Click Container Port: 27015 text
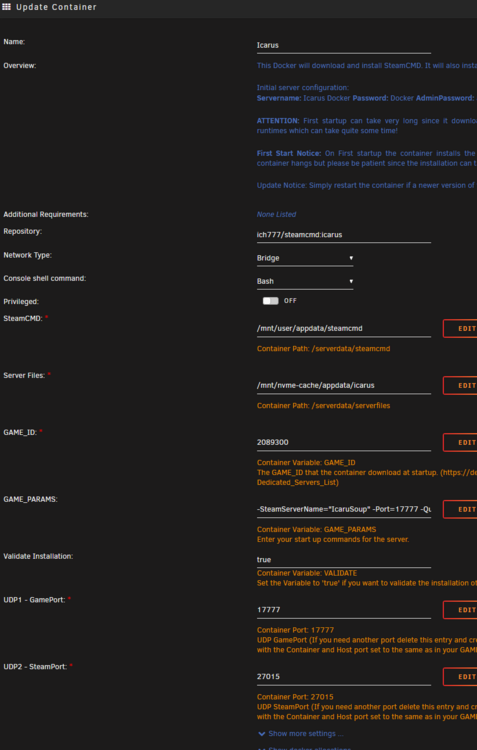Image resolution: width=477 pixels, height=750 pixels. (295, 697)
